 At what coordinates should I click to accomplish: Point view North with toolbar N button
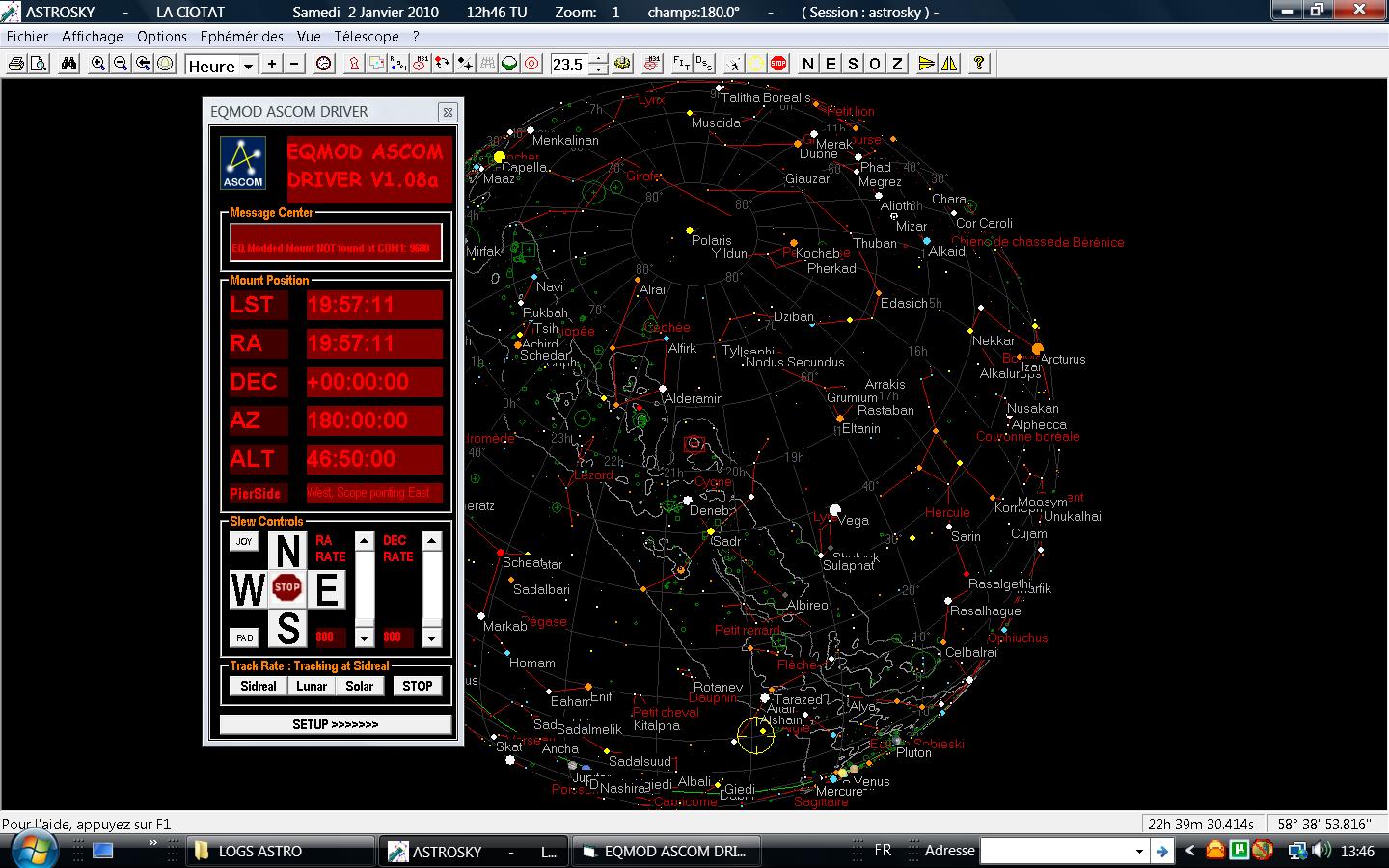[808, 64]
